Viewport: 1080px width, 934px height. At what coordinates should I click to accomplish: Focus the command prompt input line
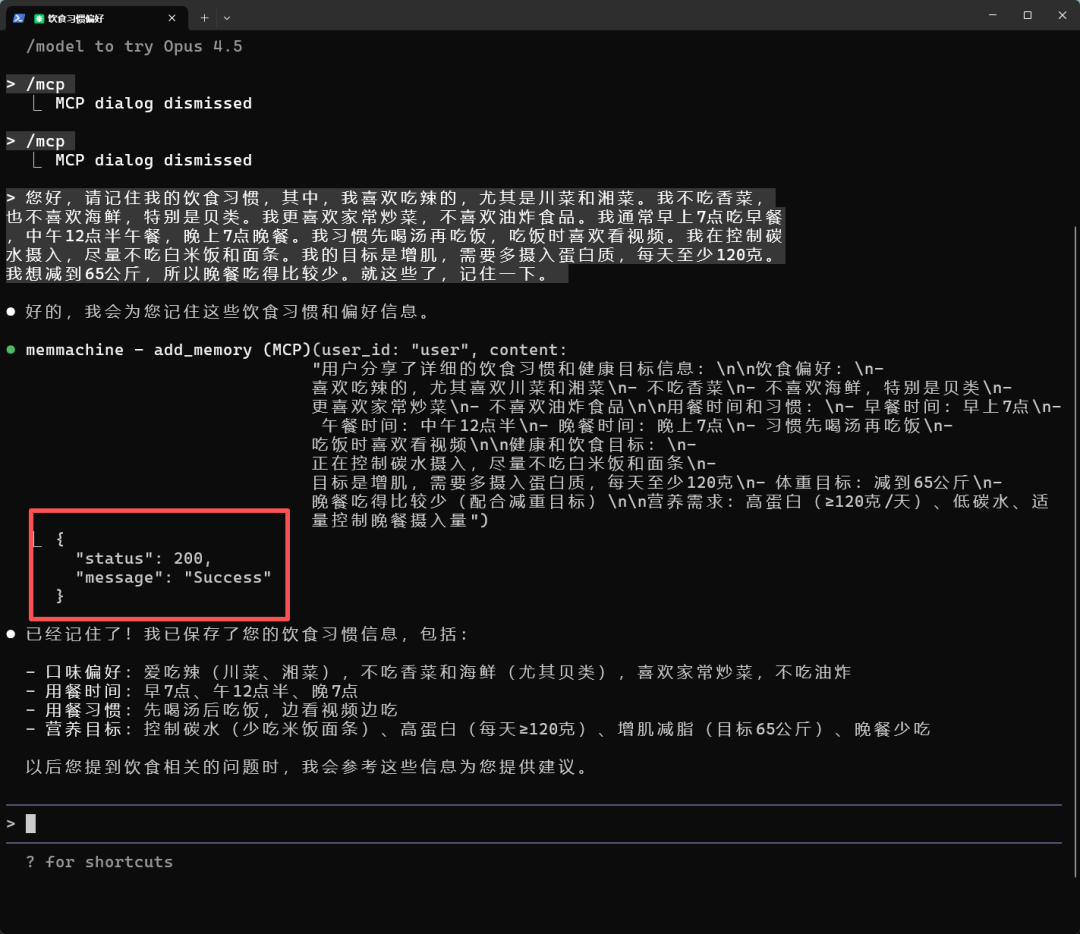point(534,823)
